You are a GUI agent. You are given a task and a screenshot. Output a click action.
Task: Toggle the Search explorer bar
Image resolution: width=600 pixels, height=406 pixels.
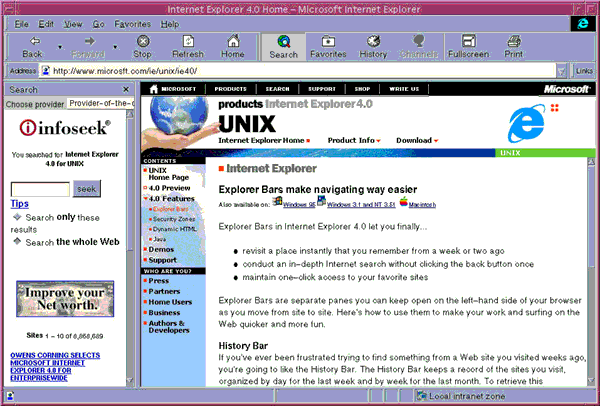(x=284, y=45)
